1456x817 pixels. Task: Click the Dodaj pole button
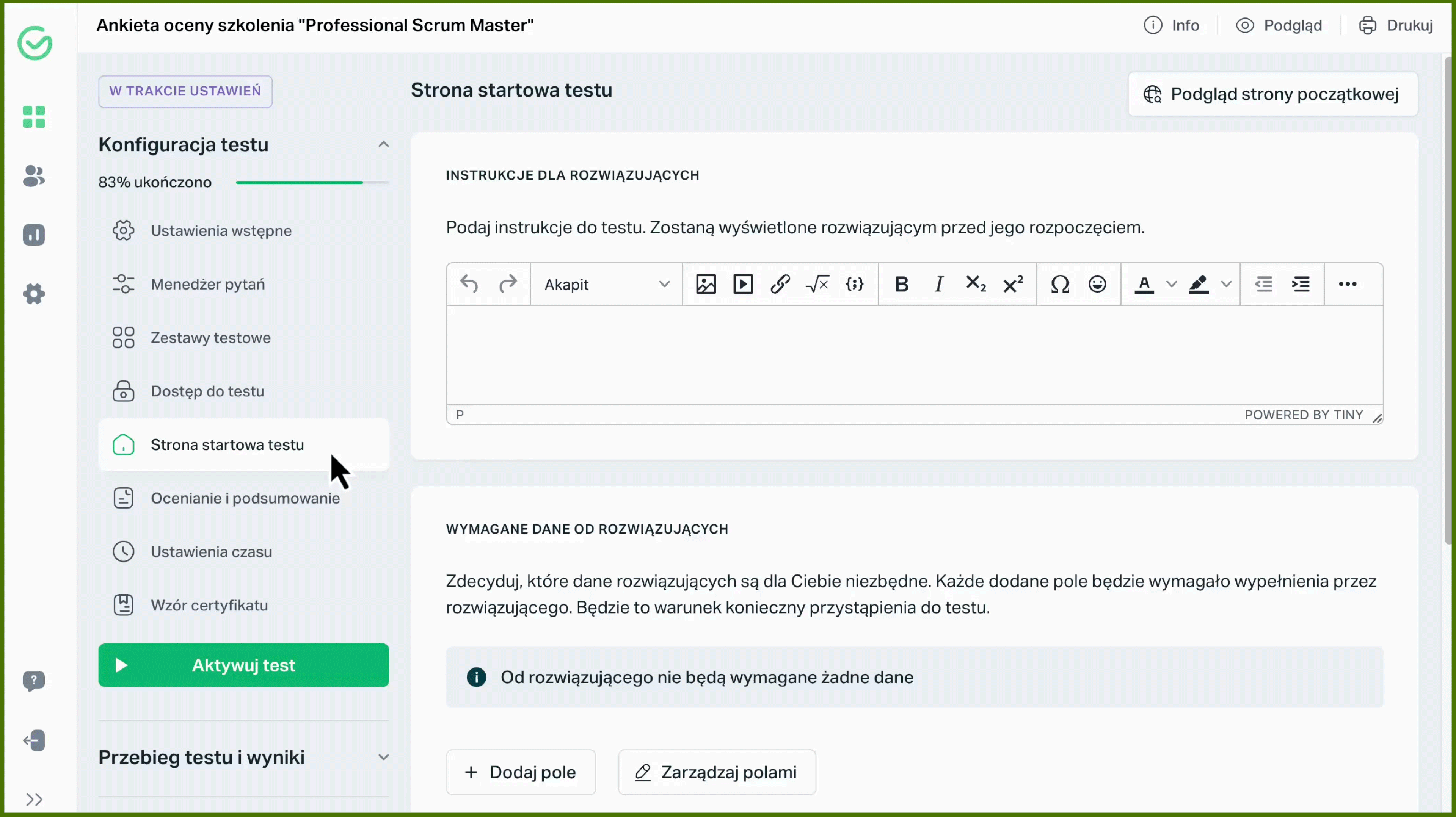pyautogui.click(x=521, y=772)
